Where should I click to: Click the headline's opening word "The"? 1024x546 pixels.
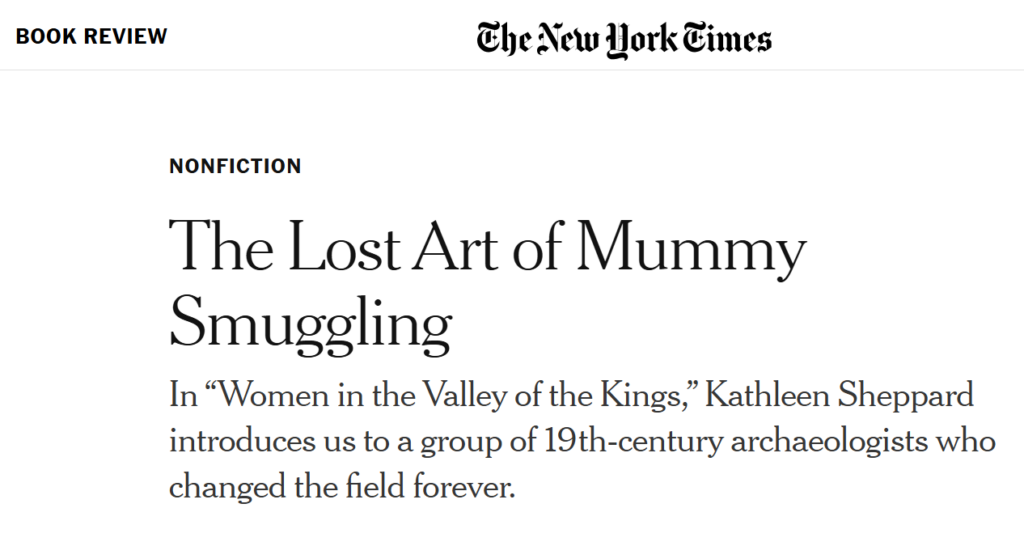(x=221, y=245)
